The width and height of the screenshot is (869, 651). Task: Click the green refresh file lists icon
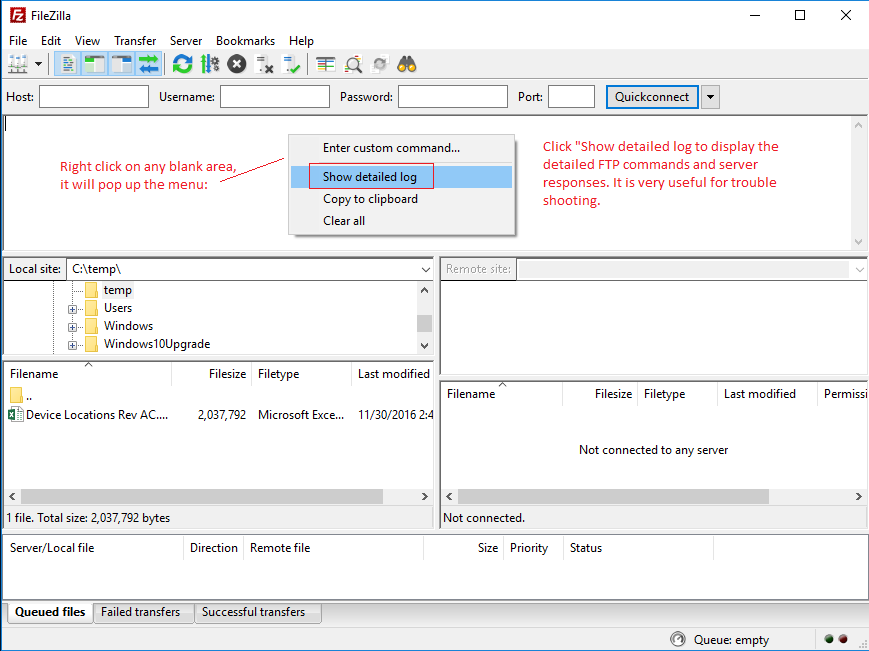pos(182,64)
